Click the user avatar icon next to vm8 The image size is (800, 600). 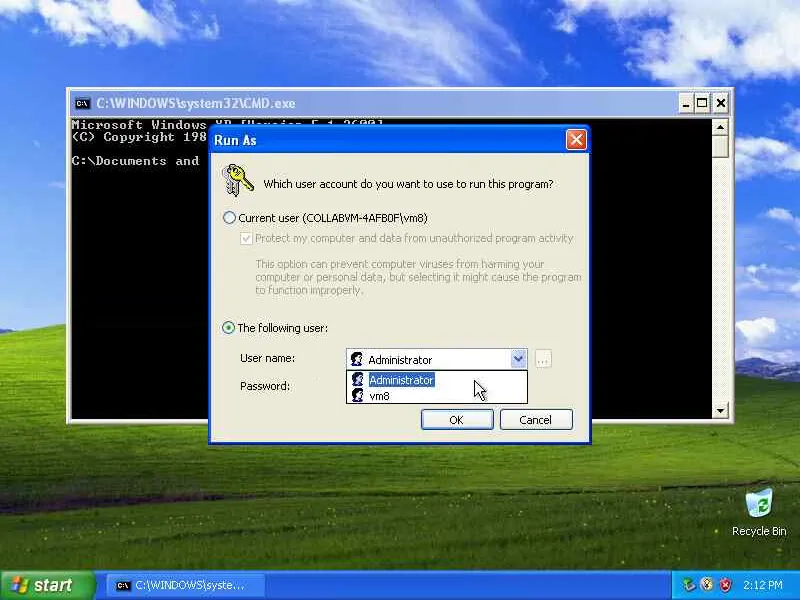[x=358, y=395]
